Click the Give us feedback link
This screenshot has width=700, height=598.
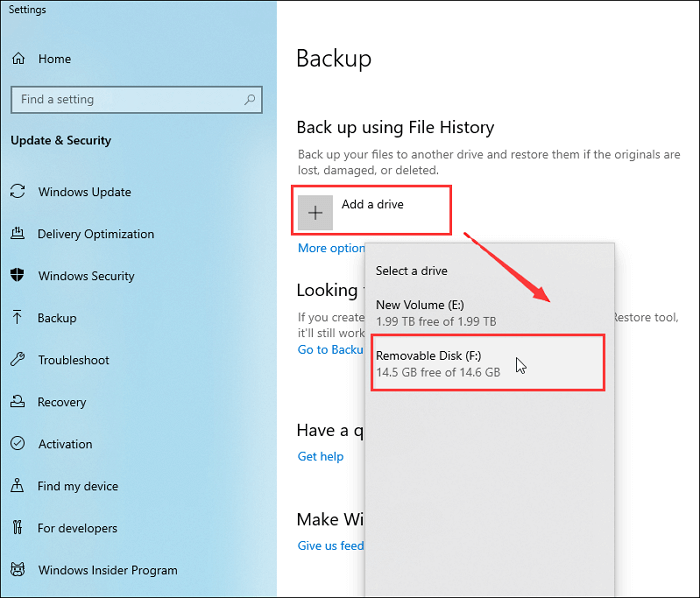331,546
